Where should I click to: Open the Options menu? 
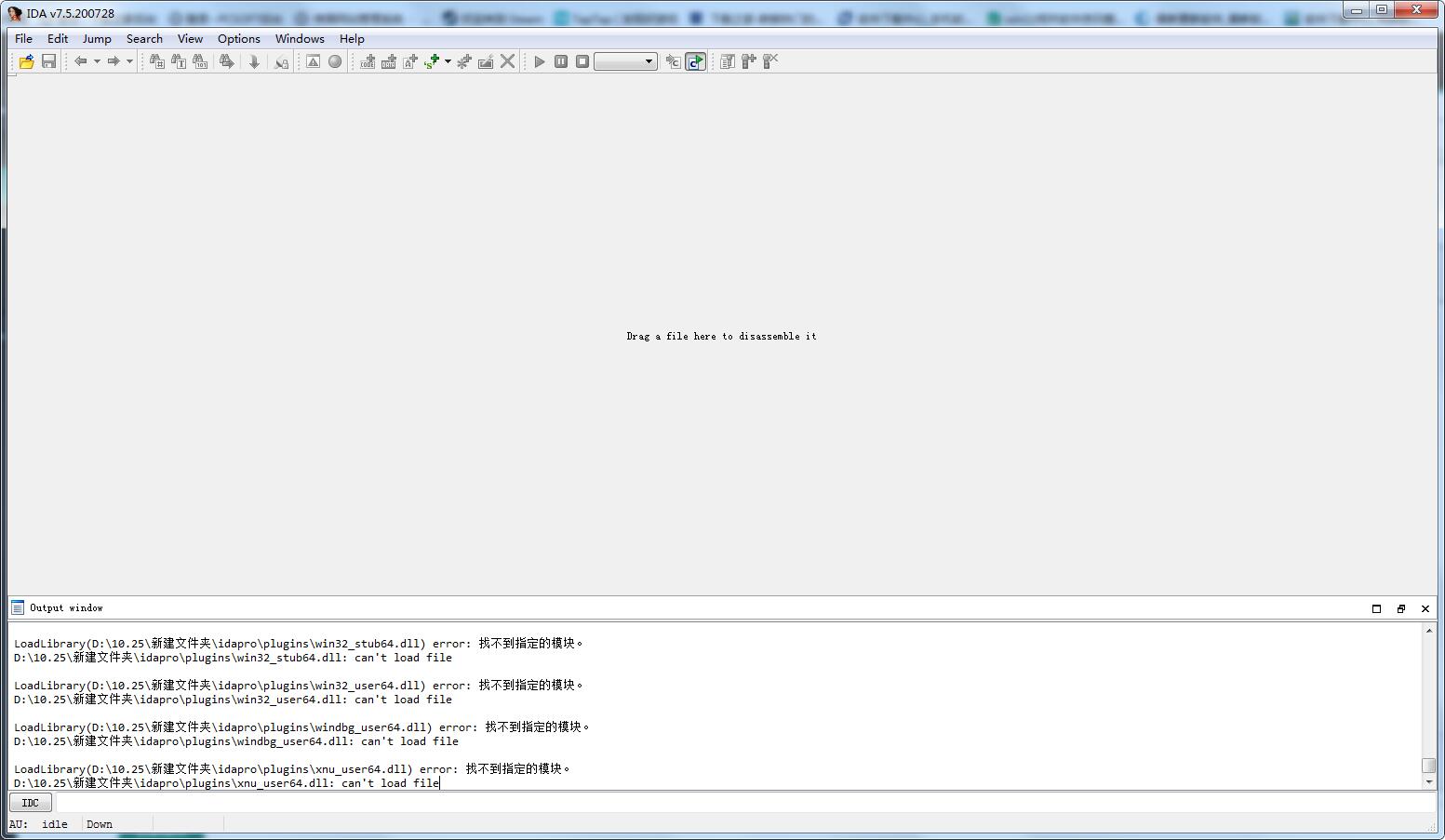(238, 38)
